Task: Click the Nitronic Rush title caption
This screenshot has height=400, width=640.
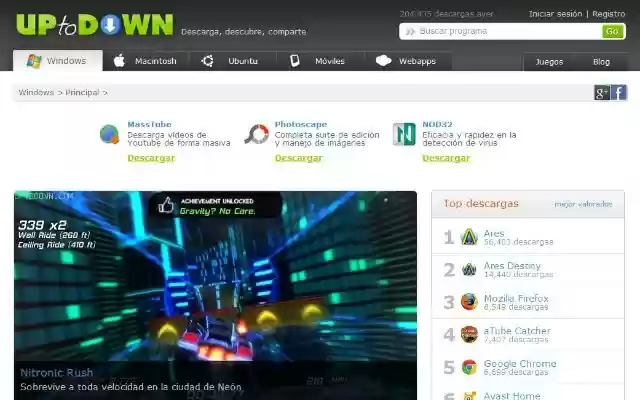Action: pyautogui.click(x=57, y=373)
